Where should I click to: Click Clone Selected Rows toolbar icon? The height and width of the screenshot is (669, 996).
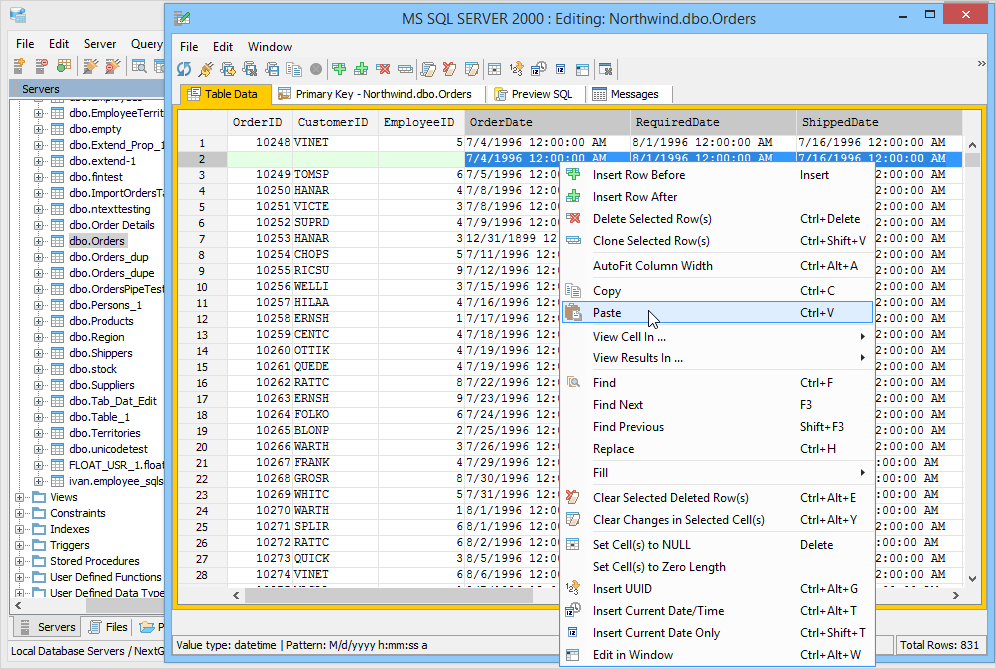click(405, 69)
